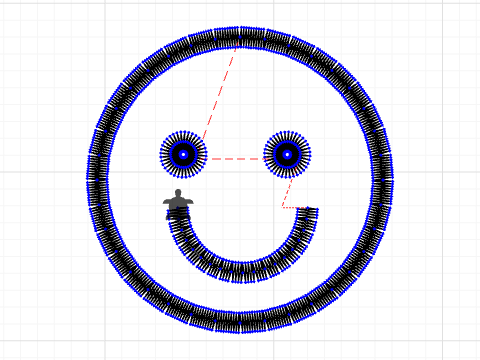Select the right eye stitched circle

[287, 154]
